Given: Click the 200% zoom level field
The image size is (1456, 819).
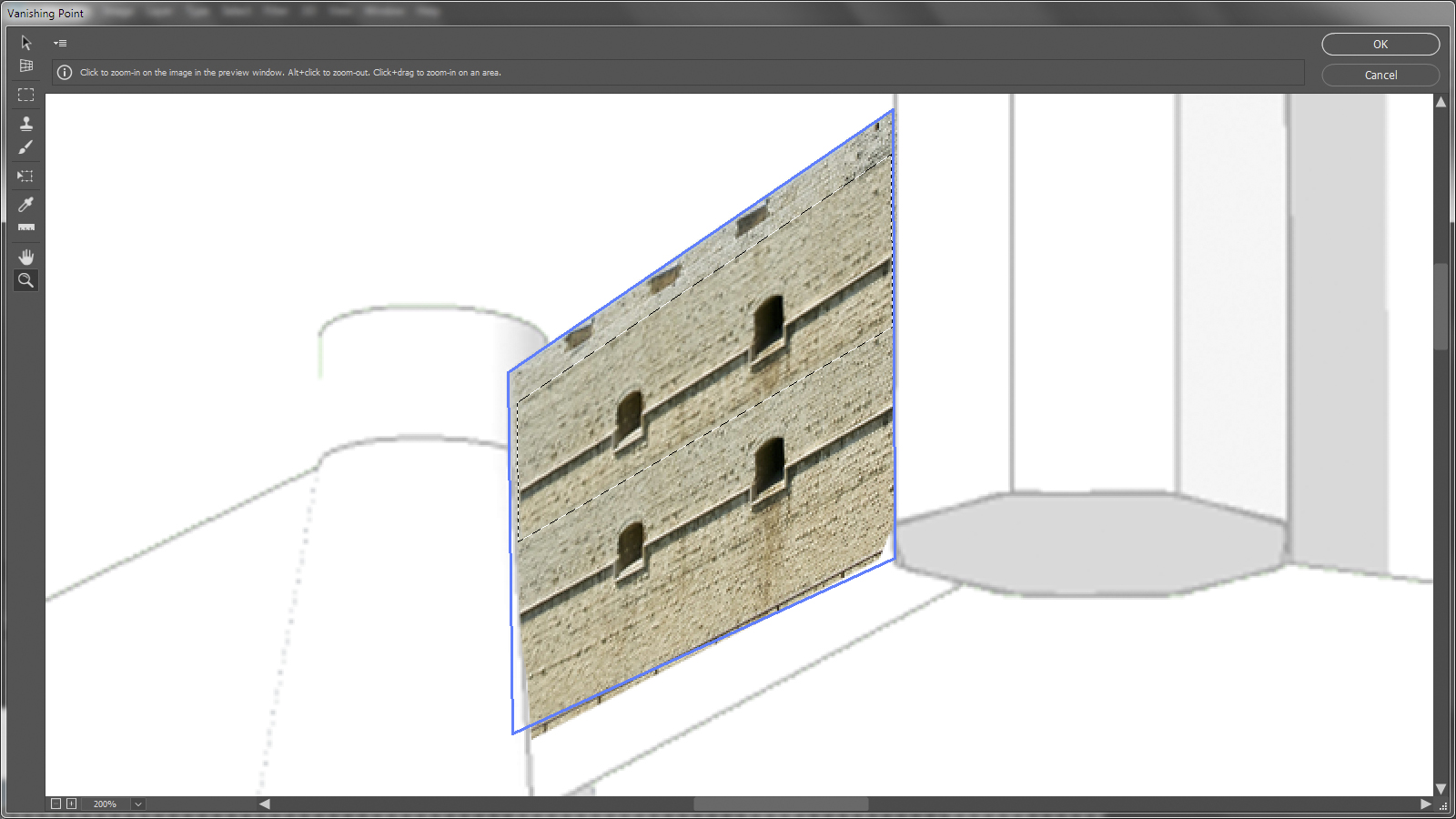Looking at the screenshot, I should [106, 804].
